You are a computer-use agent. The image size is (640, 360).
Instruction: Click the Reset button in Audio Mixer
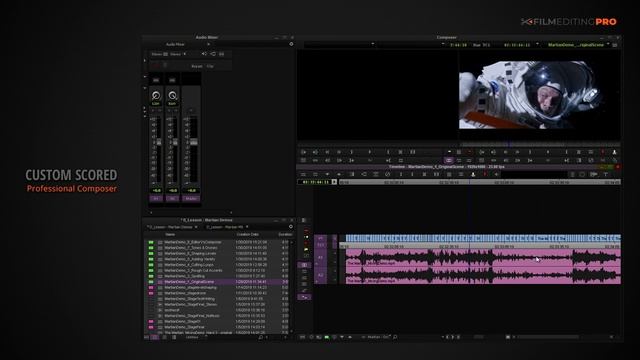pos(197,66)
